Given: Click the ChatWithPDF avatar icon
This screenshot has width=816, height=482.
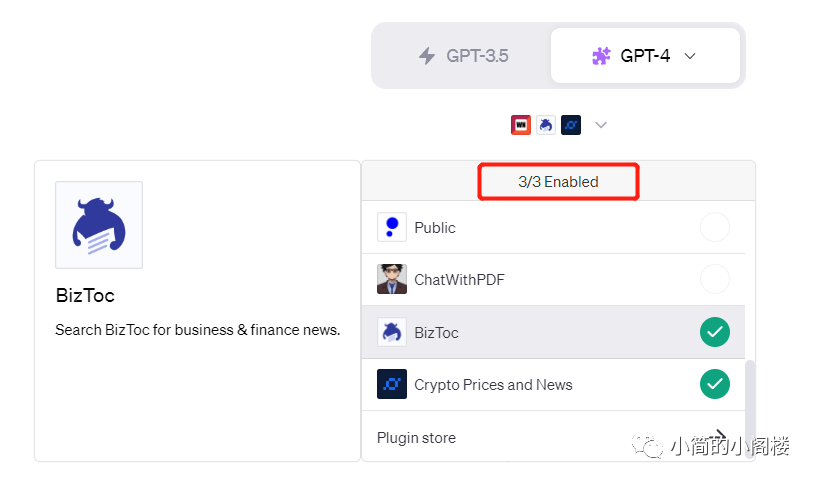Looking at the screenshot, I should coord(392,279).
